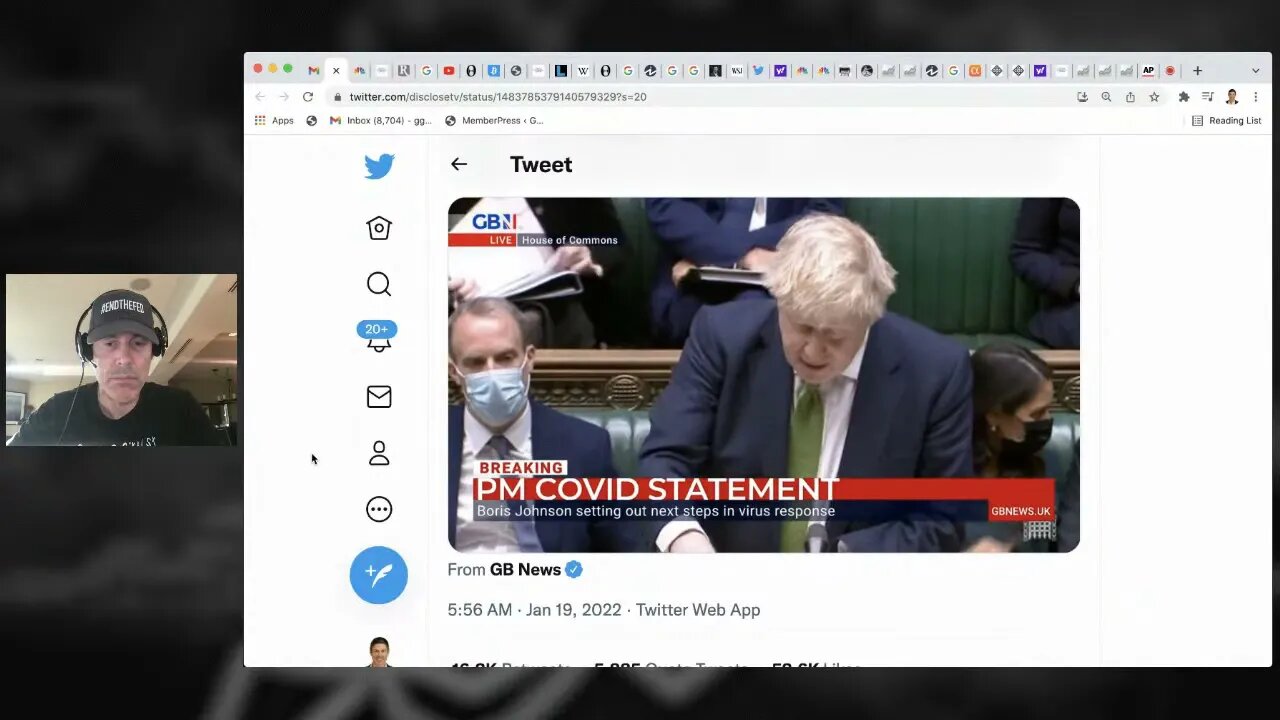The image size is (1280, 720).
Task: Switch to the blue Twitter bird tab
Action: tap(759, 71)
